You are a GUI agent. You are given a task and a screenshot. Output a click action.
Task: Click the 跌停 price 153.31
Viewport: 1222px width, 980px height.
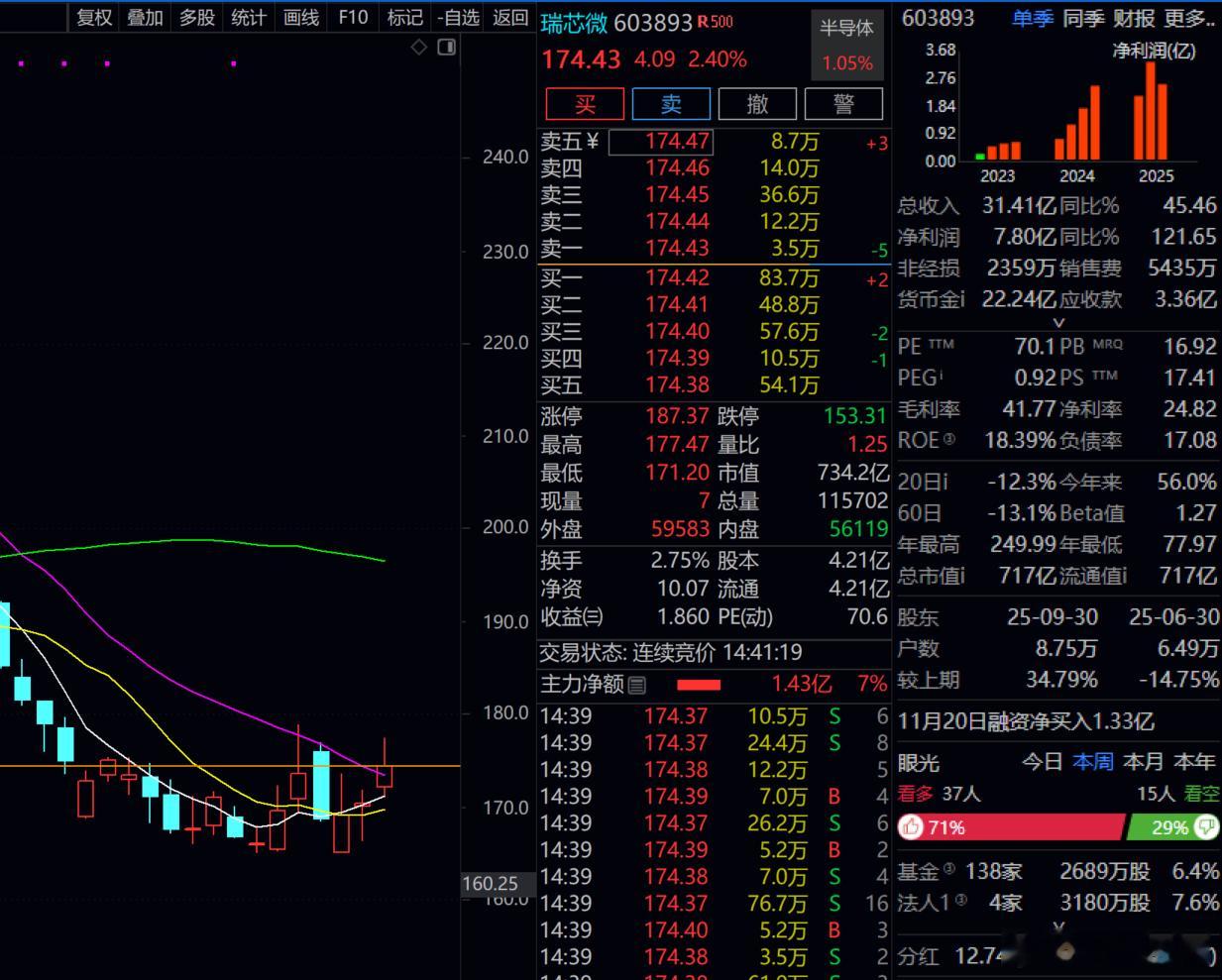click(x=855, y=416)
